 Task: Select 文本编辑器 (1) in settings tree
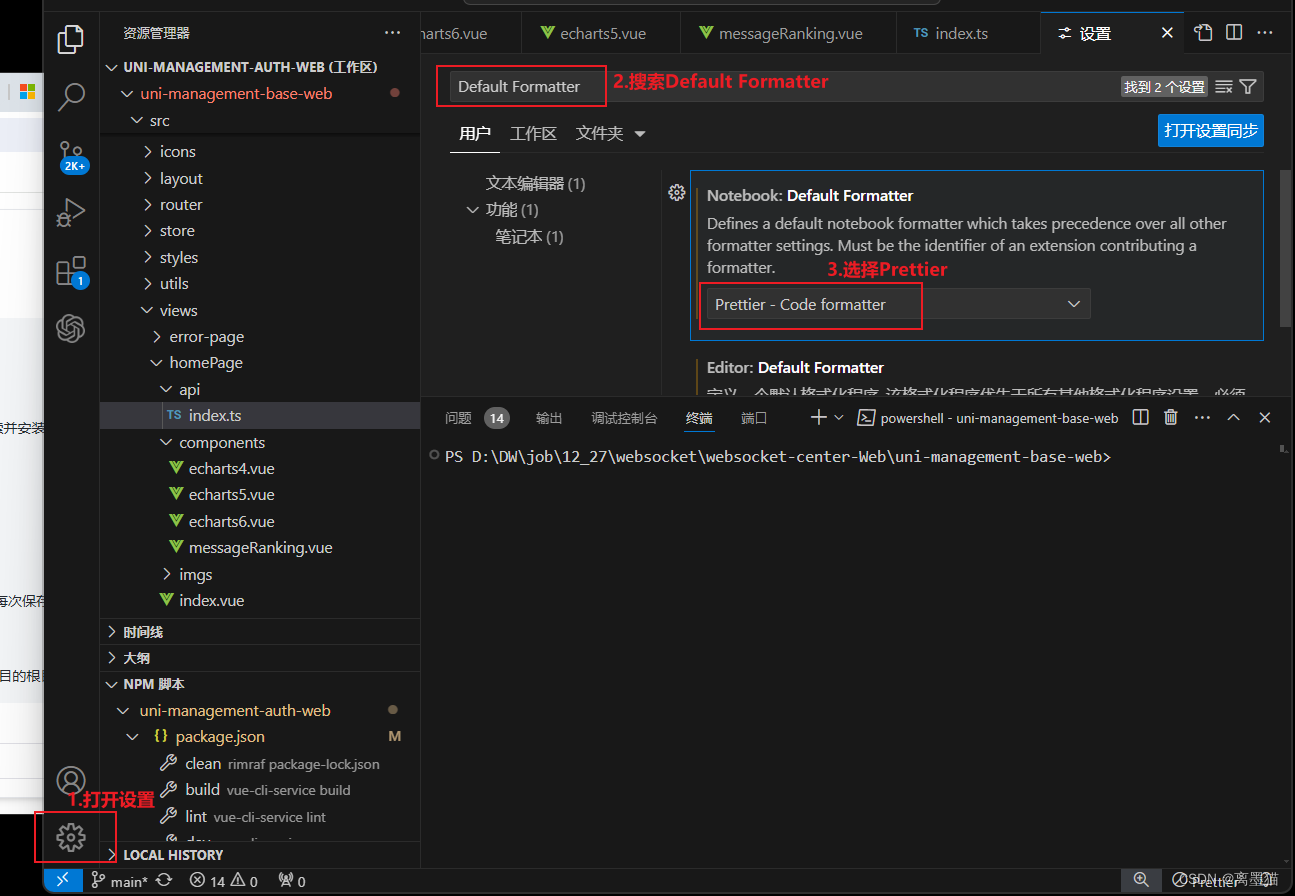536,184
